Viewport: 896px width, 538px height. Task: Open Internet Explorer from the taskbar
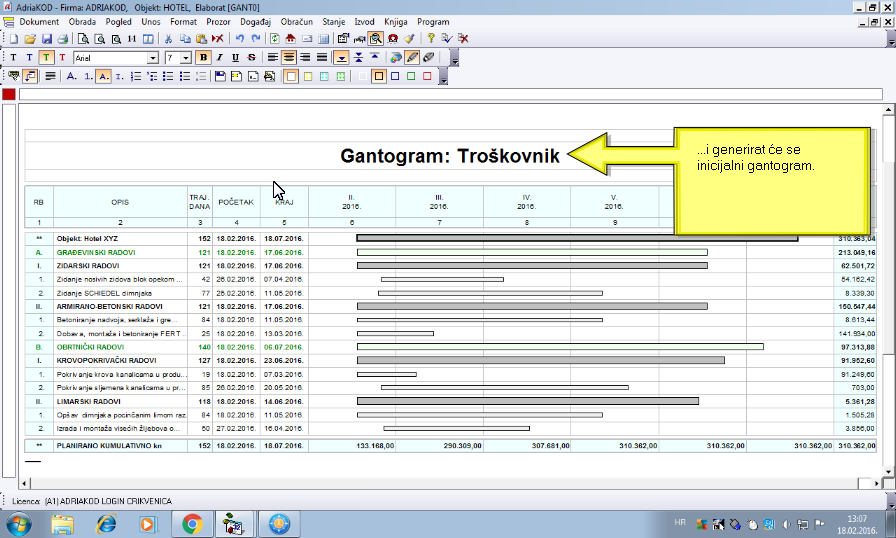106,524
